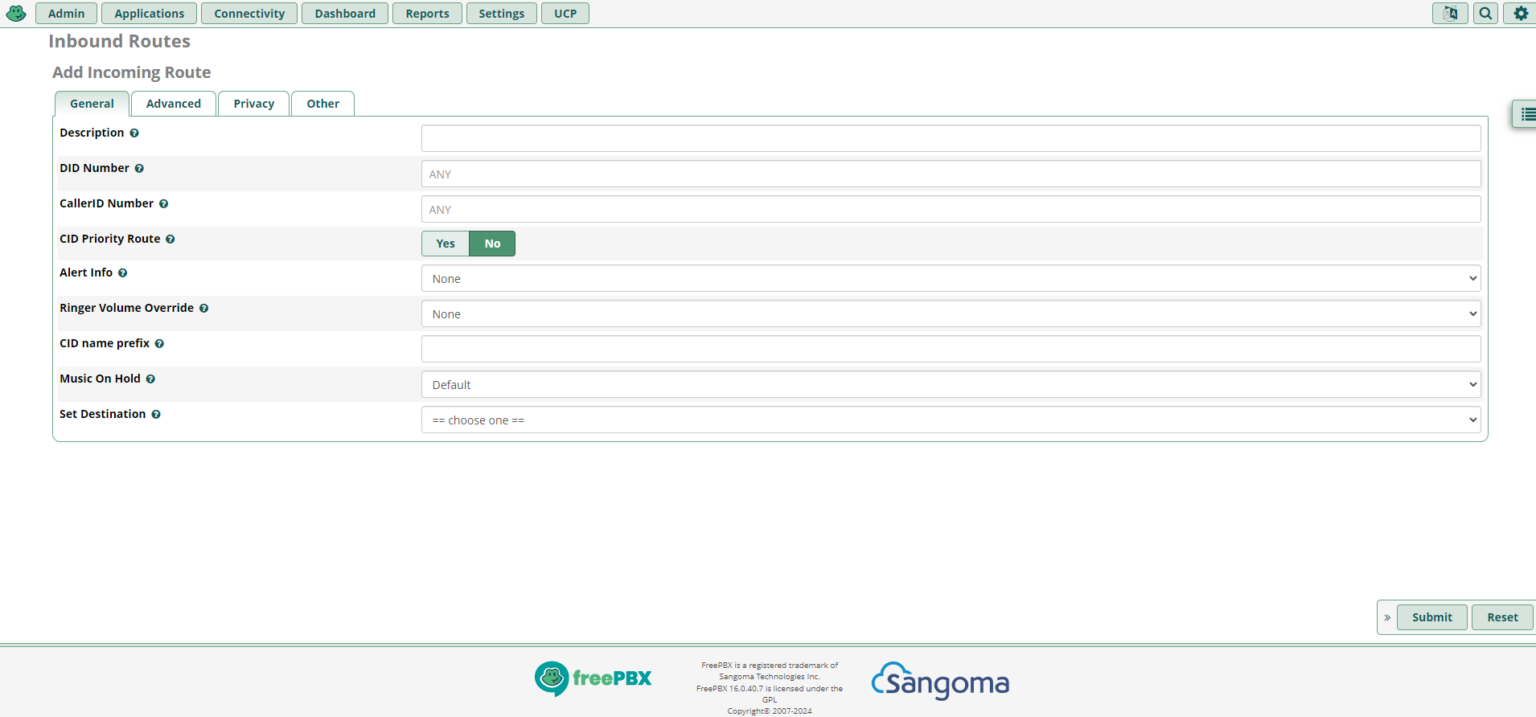Image resolution: width=1536 pixels, height=717 pixels.
Task: Open the Alert Info dropdown
Action: 950,278
